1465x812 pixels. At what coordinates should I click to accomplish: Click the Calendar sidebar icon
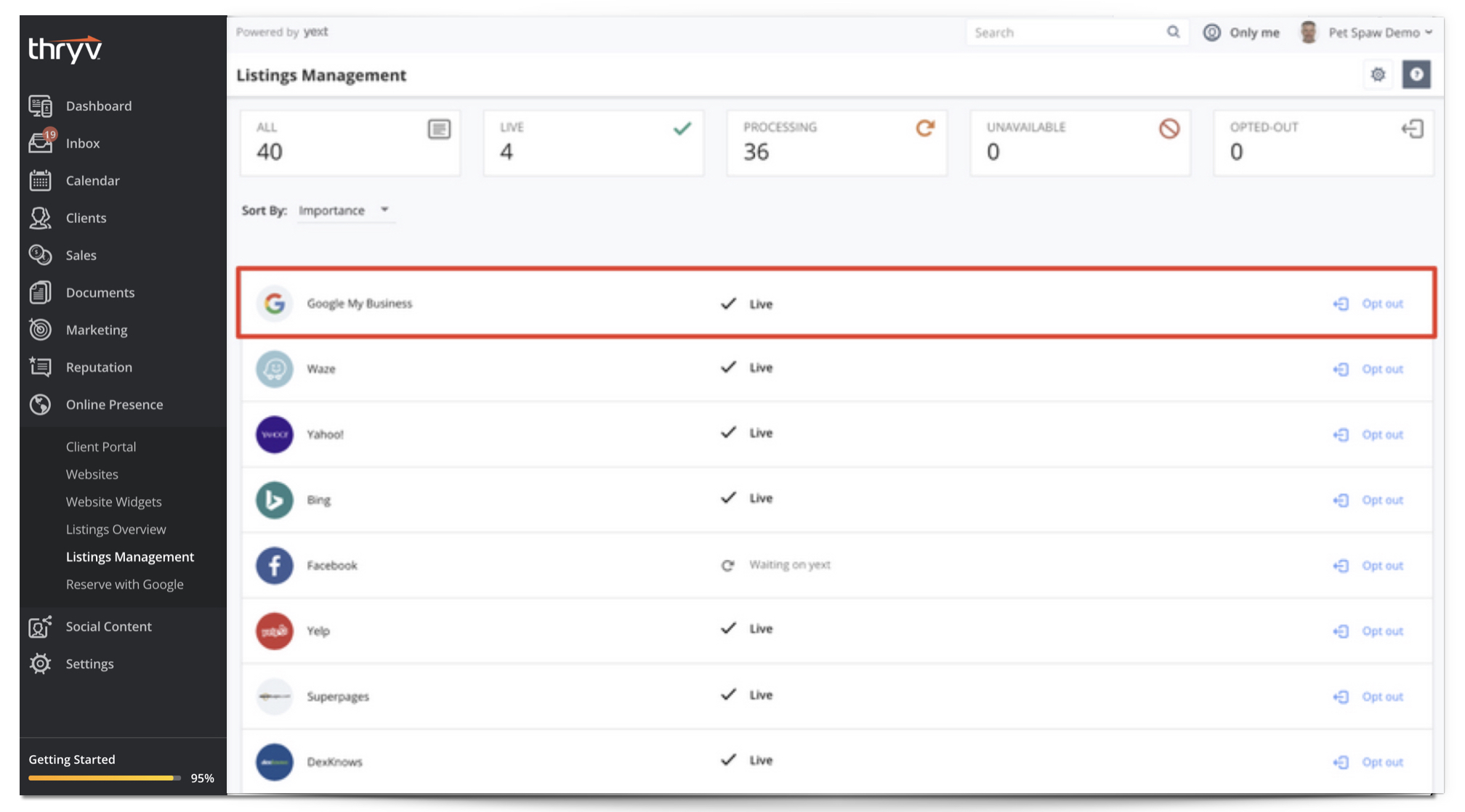[x=41, y=180]
